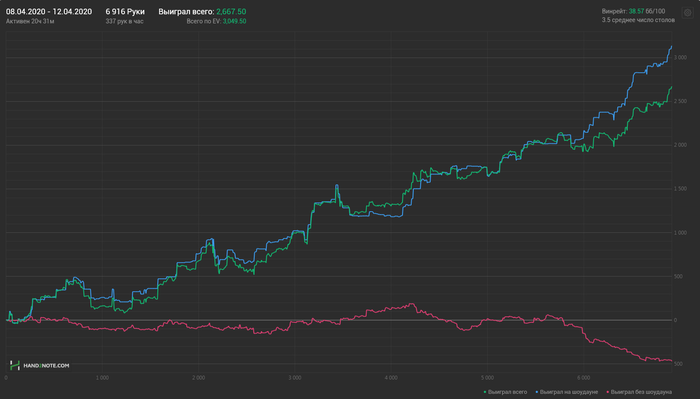The height and width of the screenshot is (399, 700).
Task: Click the '6 916 Руки' hands count
Action: click(125, 12)
